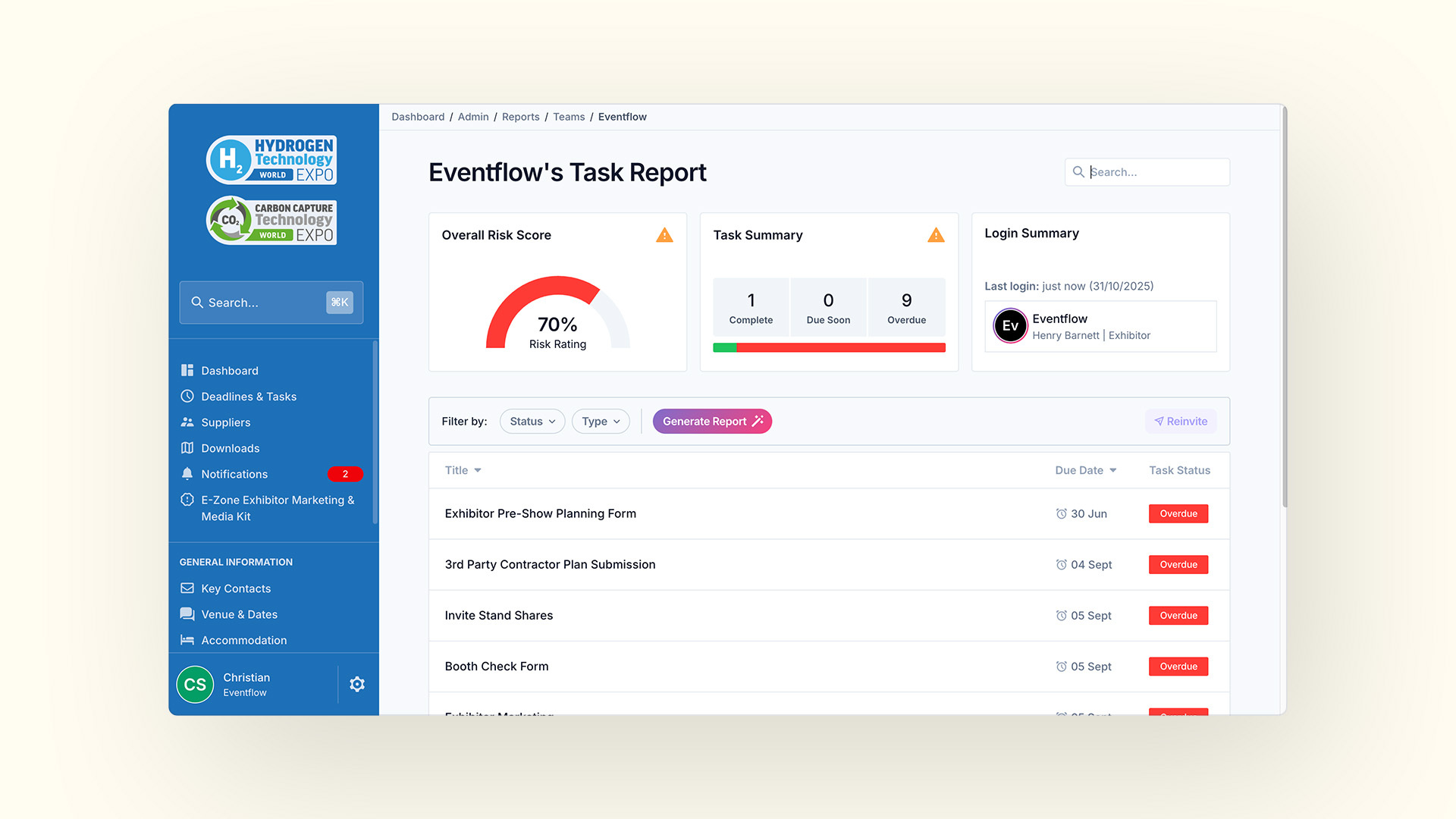Open Teams from the breadcrumb trail
The height and width of the screenshot is (819, 1456).
569,117
